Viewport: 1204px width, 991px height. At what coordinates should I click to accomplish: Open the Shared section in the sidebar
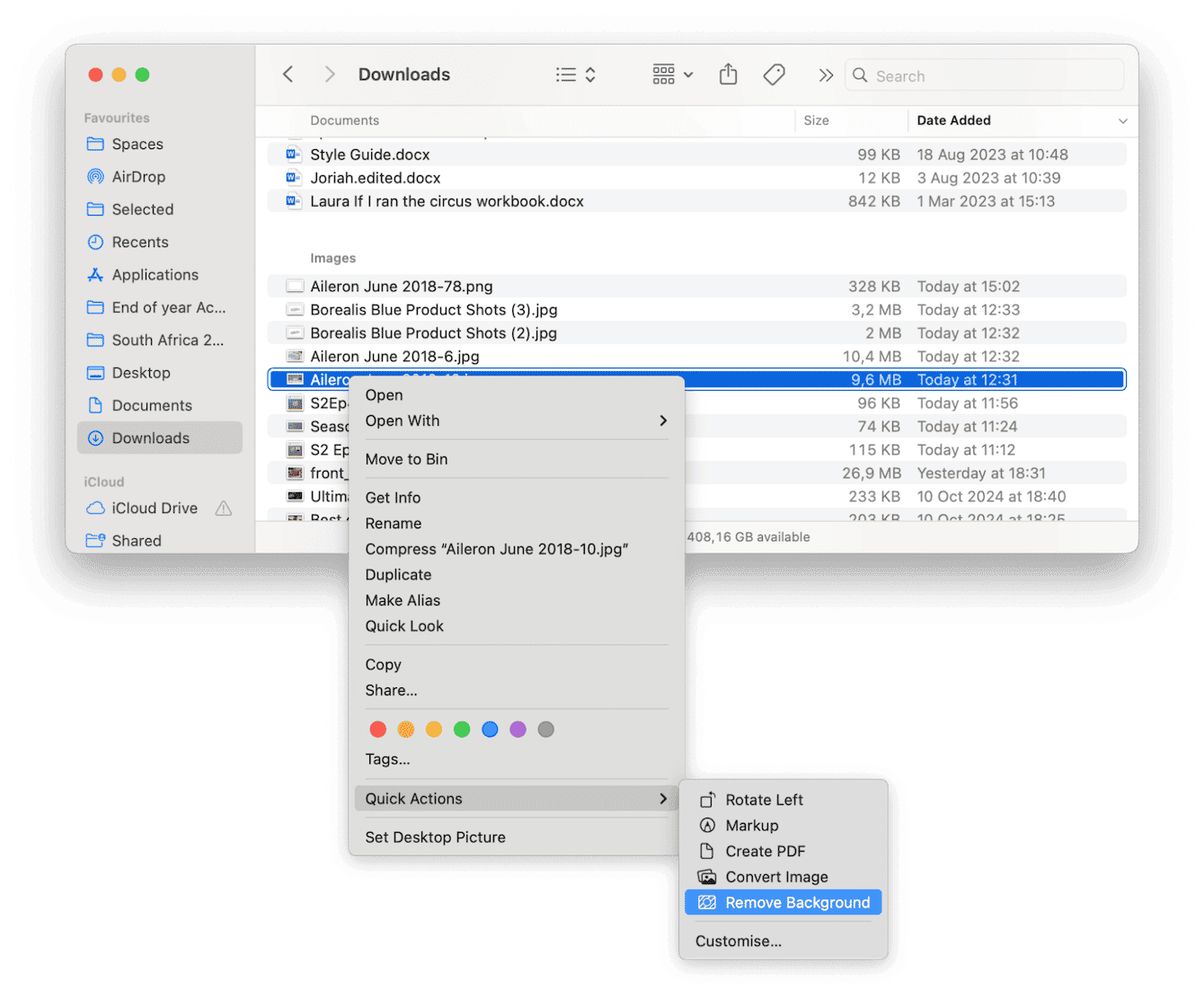click(x=136, y=540)
